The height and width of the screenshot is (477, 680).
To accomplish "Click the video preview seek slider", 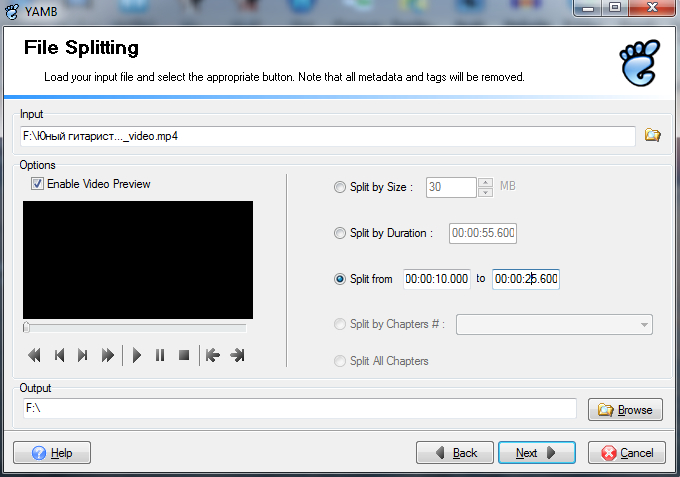I will (134, 327).
